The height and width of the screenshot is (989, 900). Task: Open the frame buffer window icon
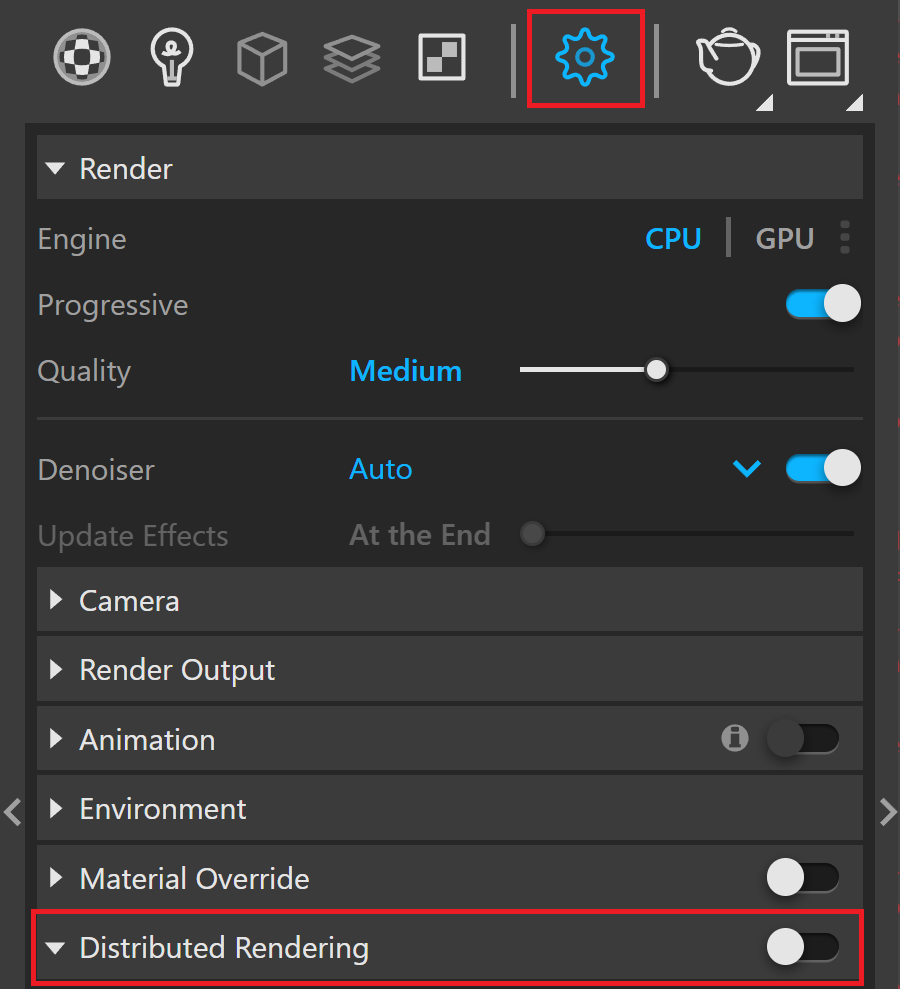[x=818, y=57]
